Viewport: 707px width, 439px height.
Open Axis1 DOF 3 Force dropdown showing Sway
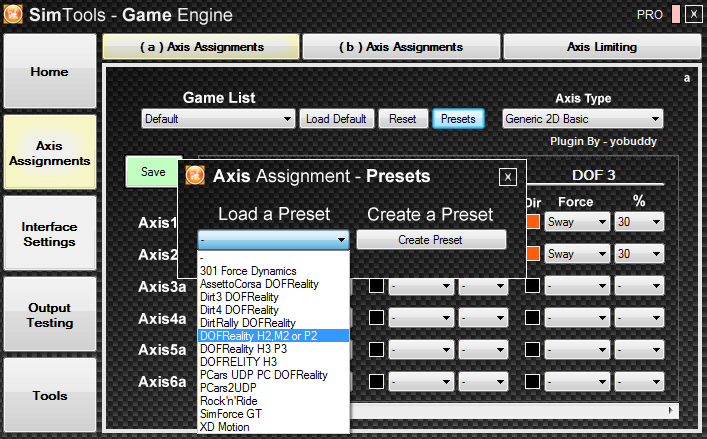577,222
